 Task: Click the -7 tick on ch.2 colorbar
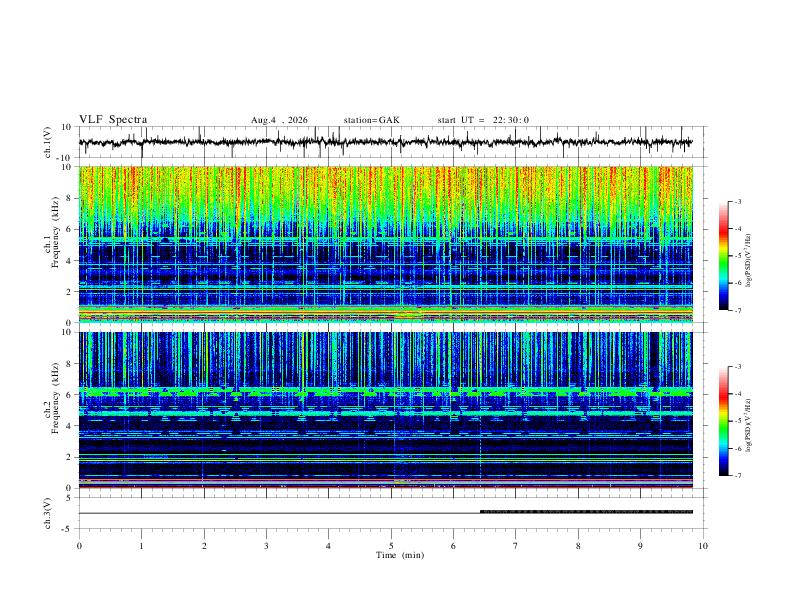pos(737,476)
